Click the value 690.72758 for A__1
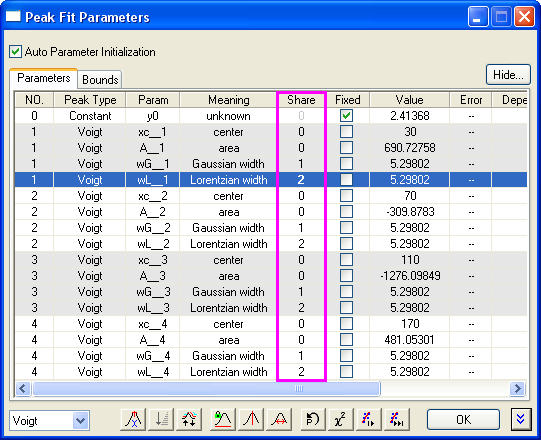 click(410, 148)
